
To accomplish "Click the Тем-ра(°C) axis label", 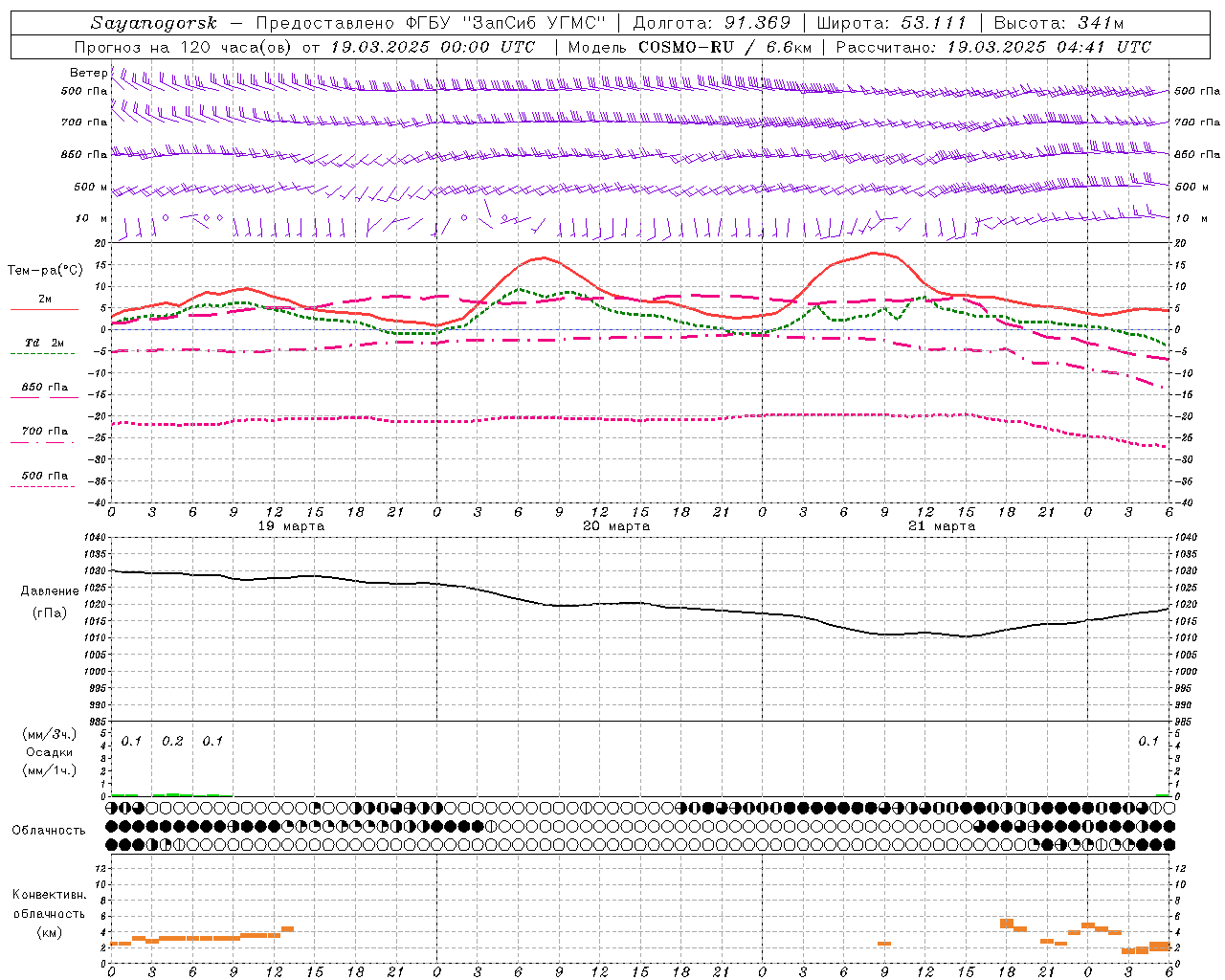I will (45, 270).
